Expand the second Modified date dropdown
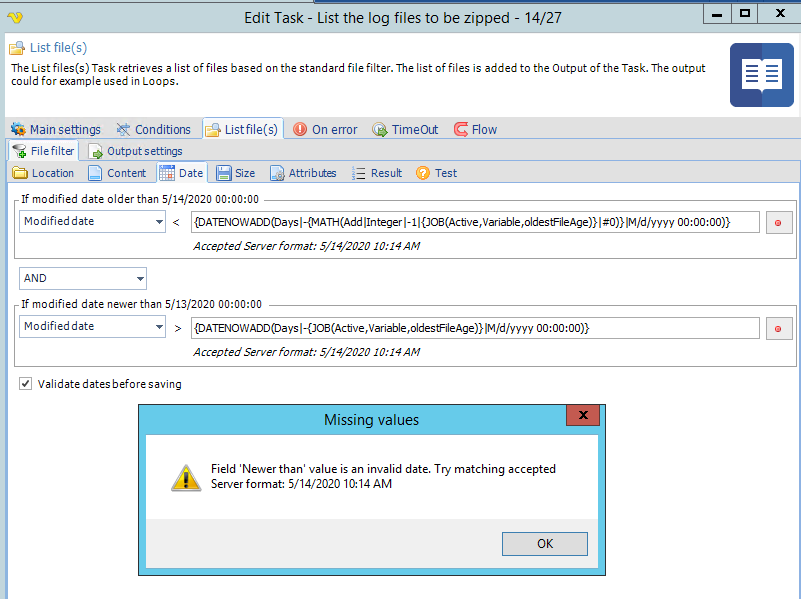The image size is (801, 599). point(159,327)
